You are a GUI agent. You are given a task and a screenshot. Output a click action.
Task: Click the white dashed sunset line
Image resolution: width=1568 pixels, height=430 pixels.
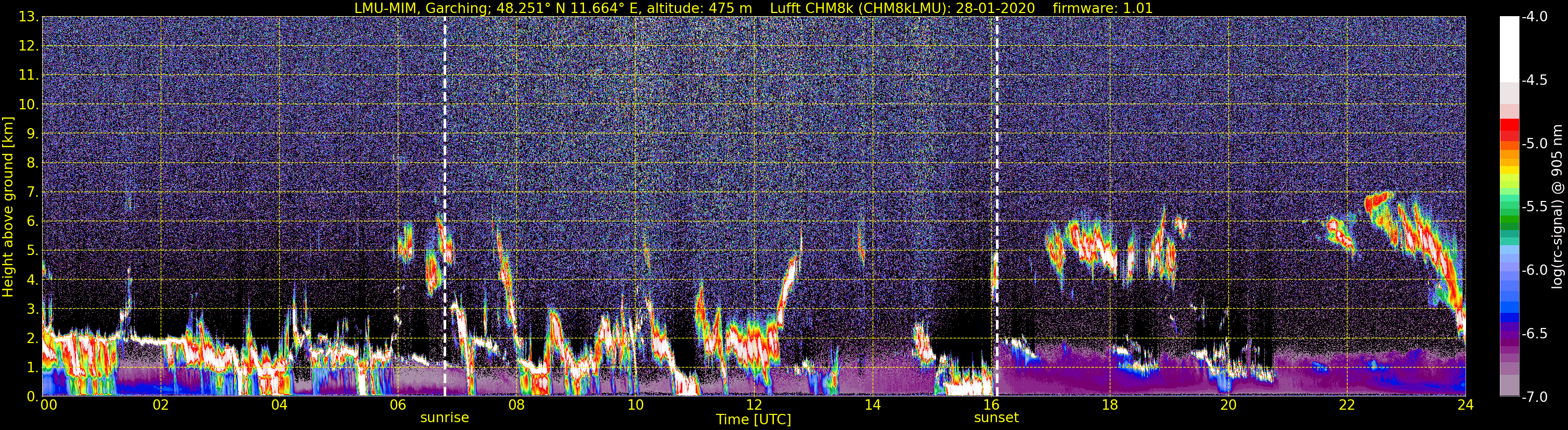pos(996,206)
